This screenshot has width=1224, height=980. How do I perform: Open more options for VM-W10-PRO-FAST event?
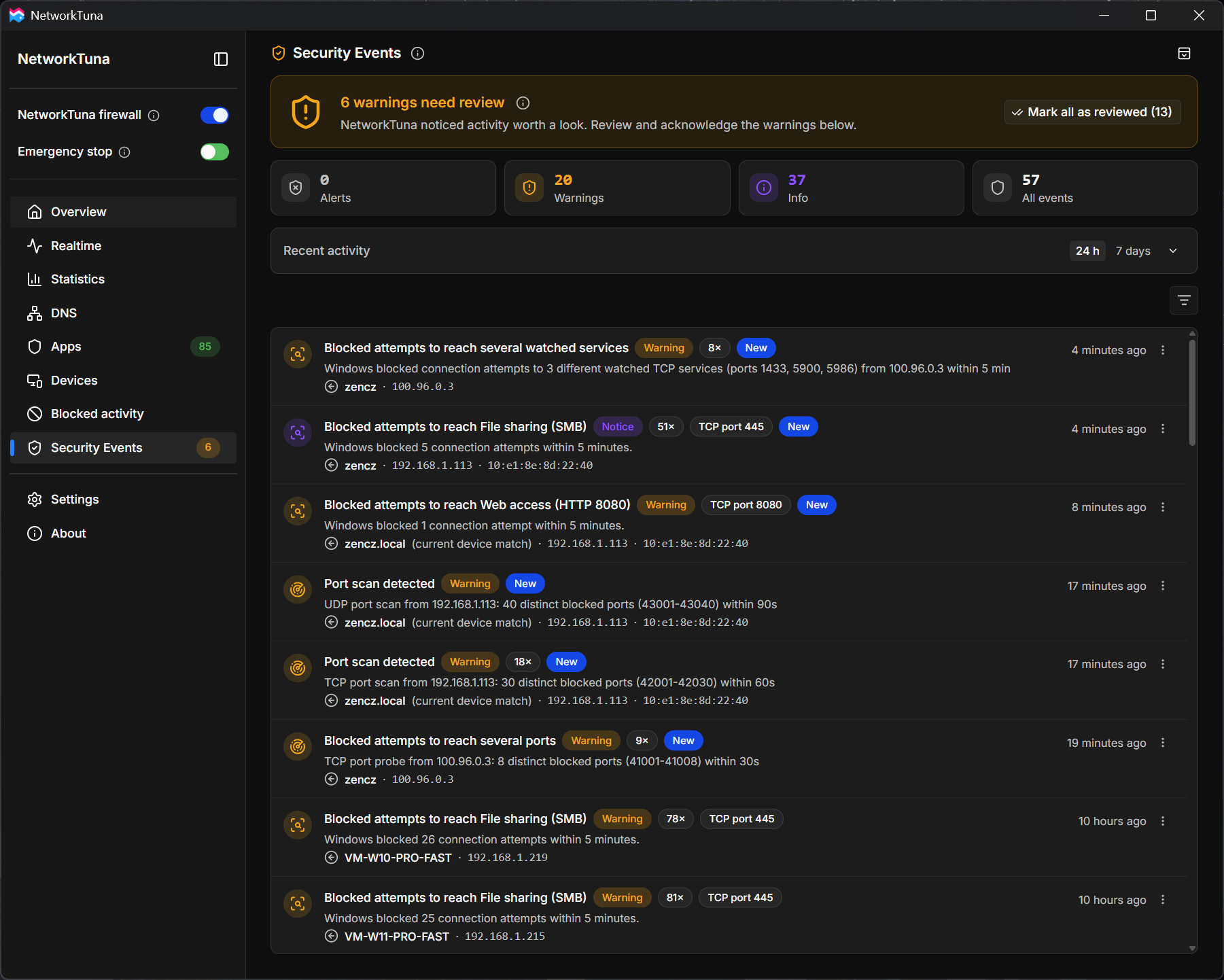(1163, 821)
